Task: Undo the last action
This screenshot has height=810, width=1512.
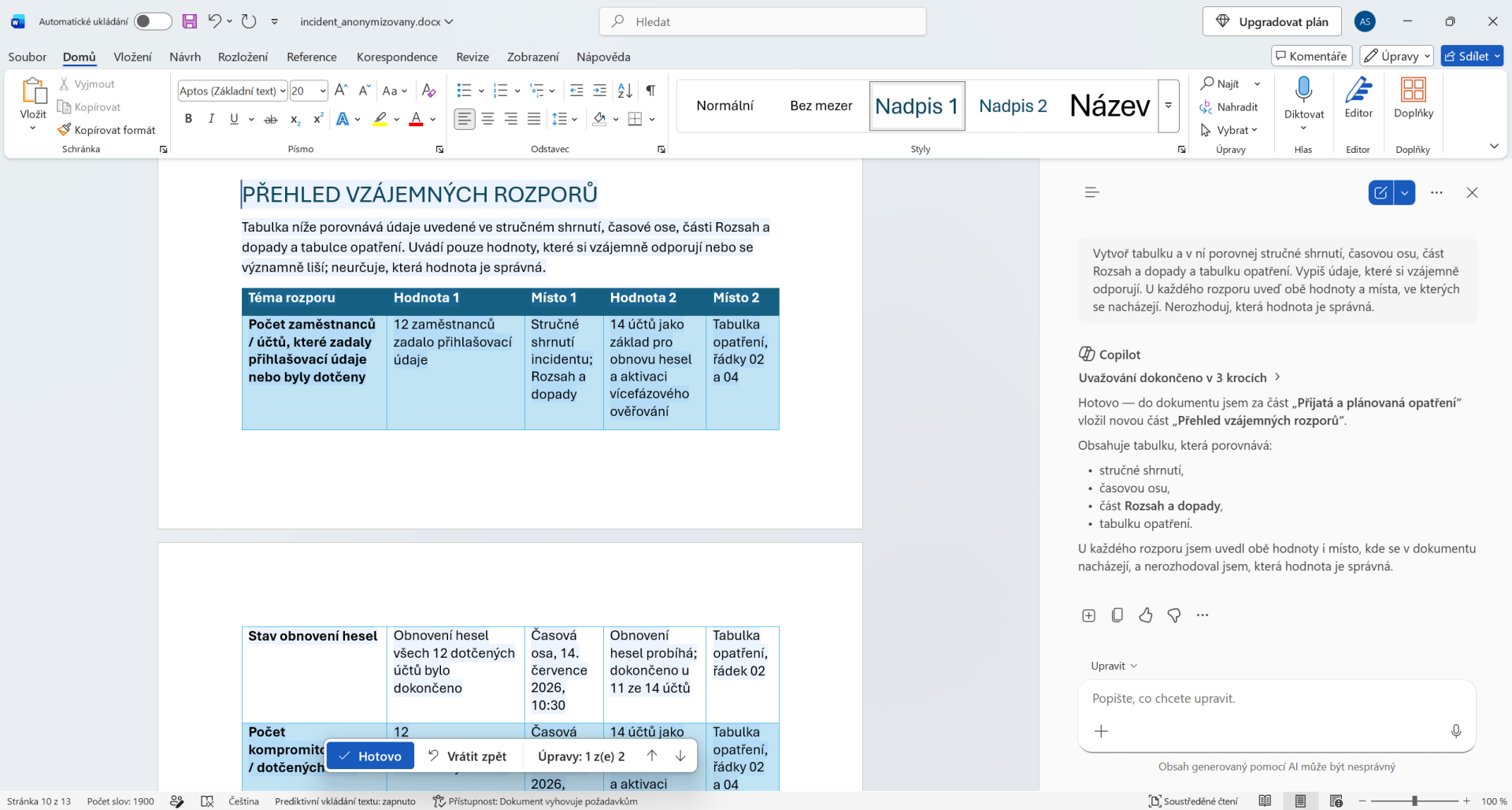Action: click(x=214, y=21)
